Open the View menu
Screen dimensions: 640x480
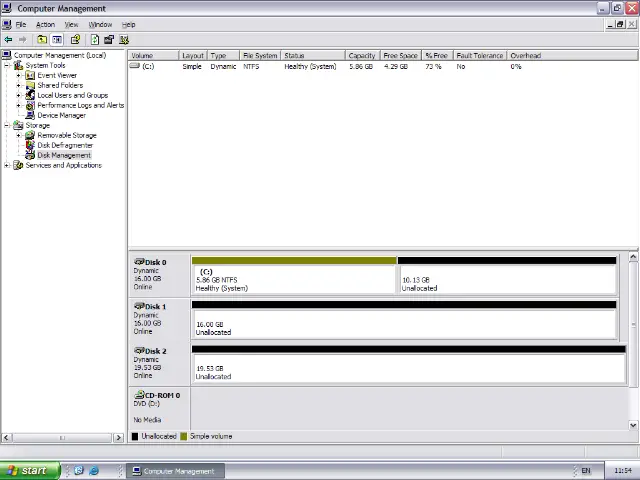click(x=71, y=24)
